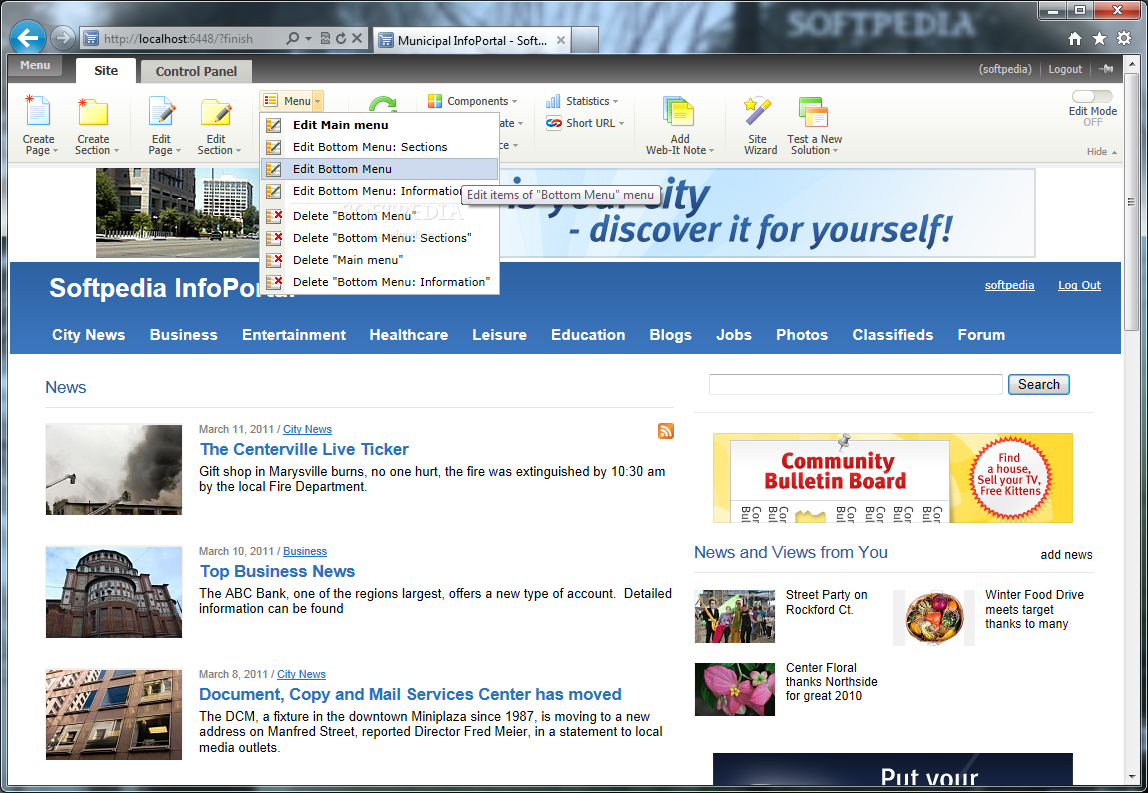
Task: Click the Create Page icon
Action: pos(37,111)
